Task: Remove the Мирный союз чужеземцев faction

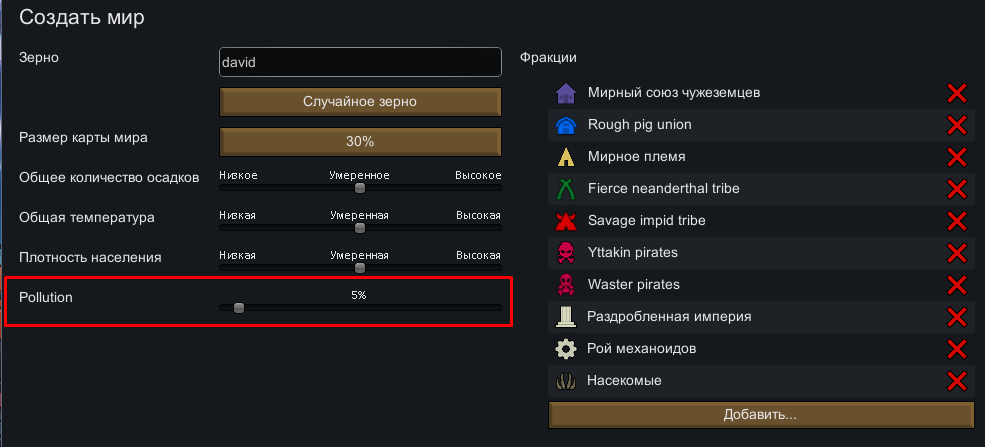Action: pos(957,93)
